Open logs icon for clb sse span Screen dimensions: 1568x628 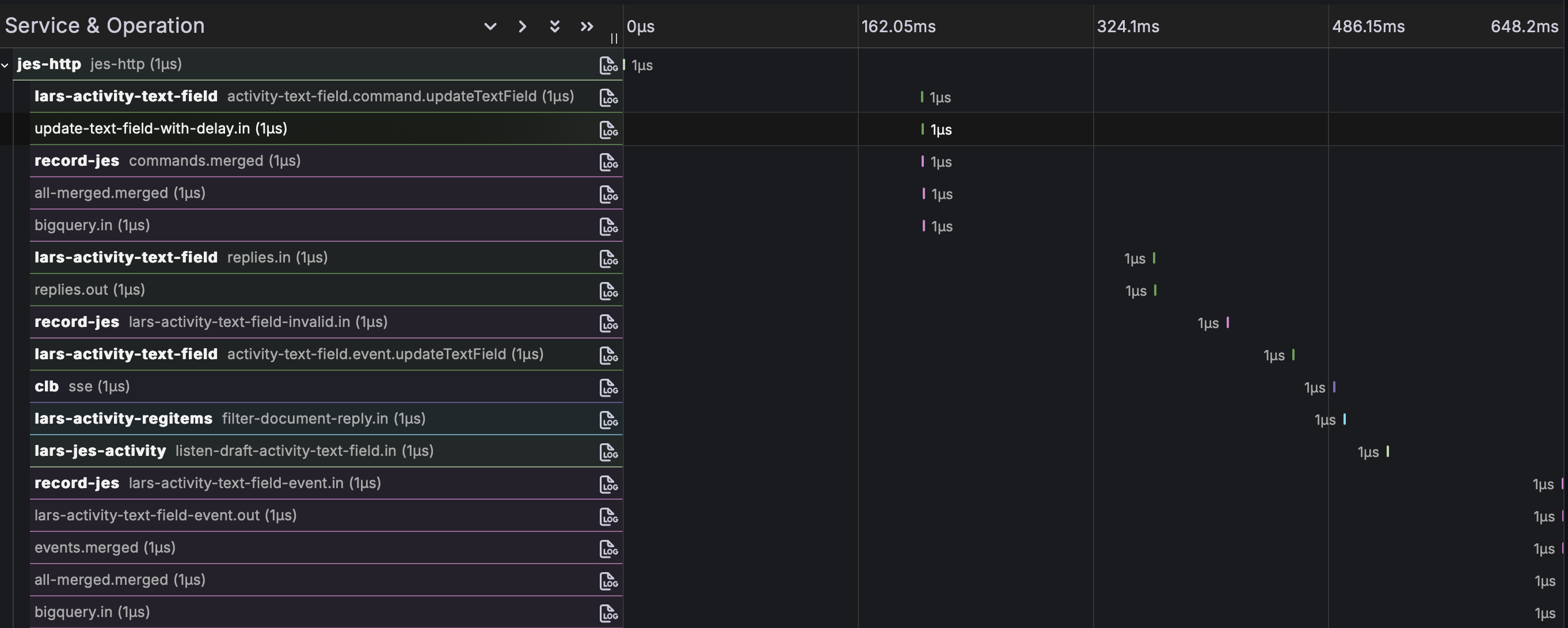(608, 387)
